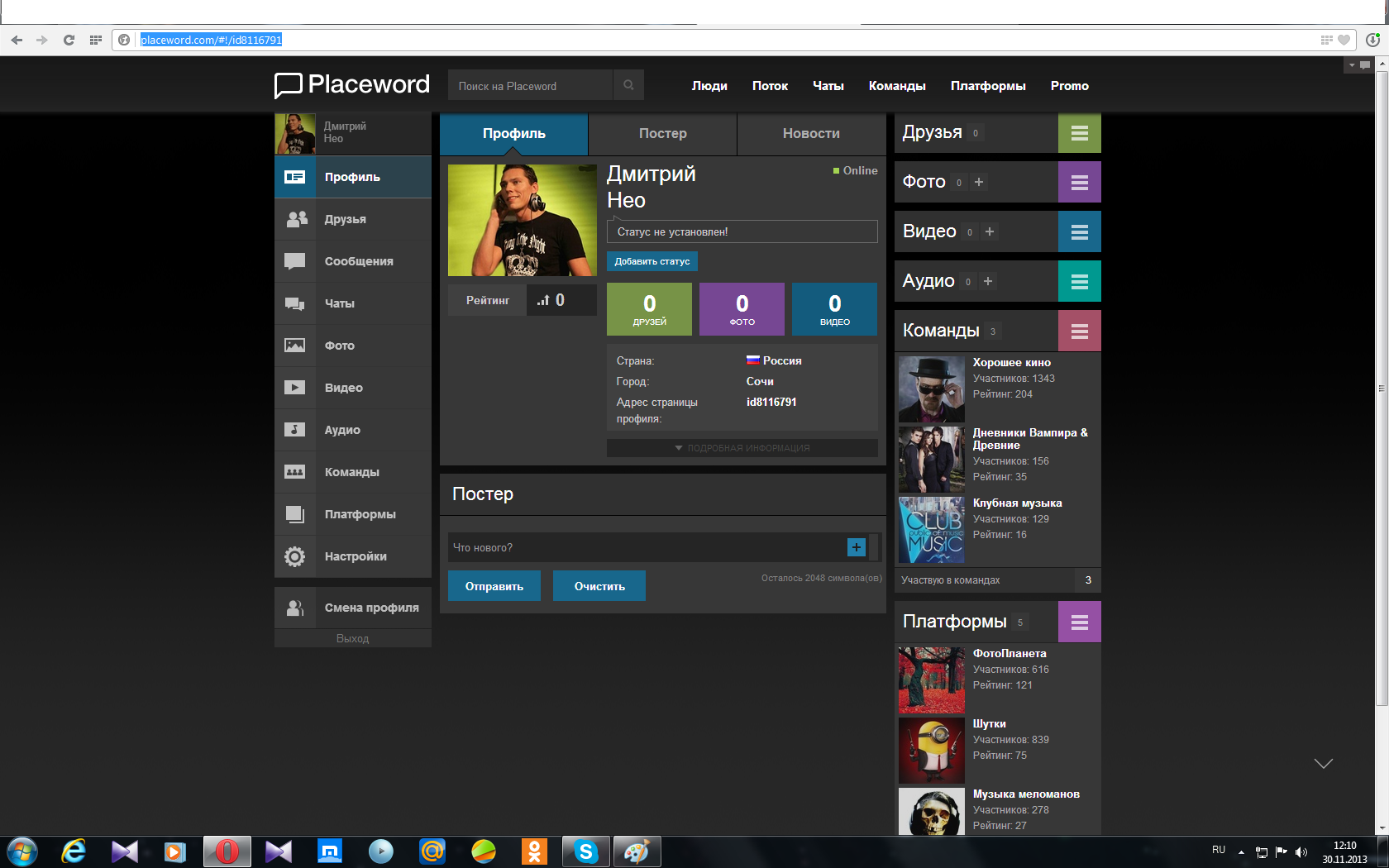Image resolution: width=1389 pixels, height=868 pixels.
Task: Switch to the Новости tab
Action: (811, 133)
